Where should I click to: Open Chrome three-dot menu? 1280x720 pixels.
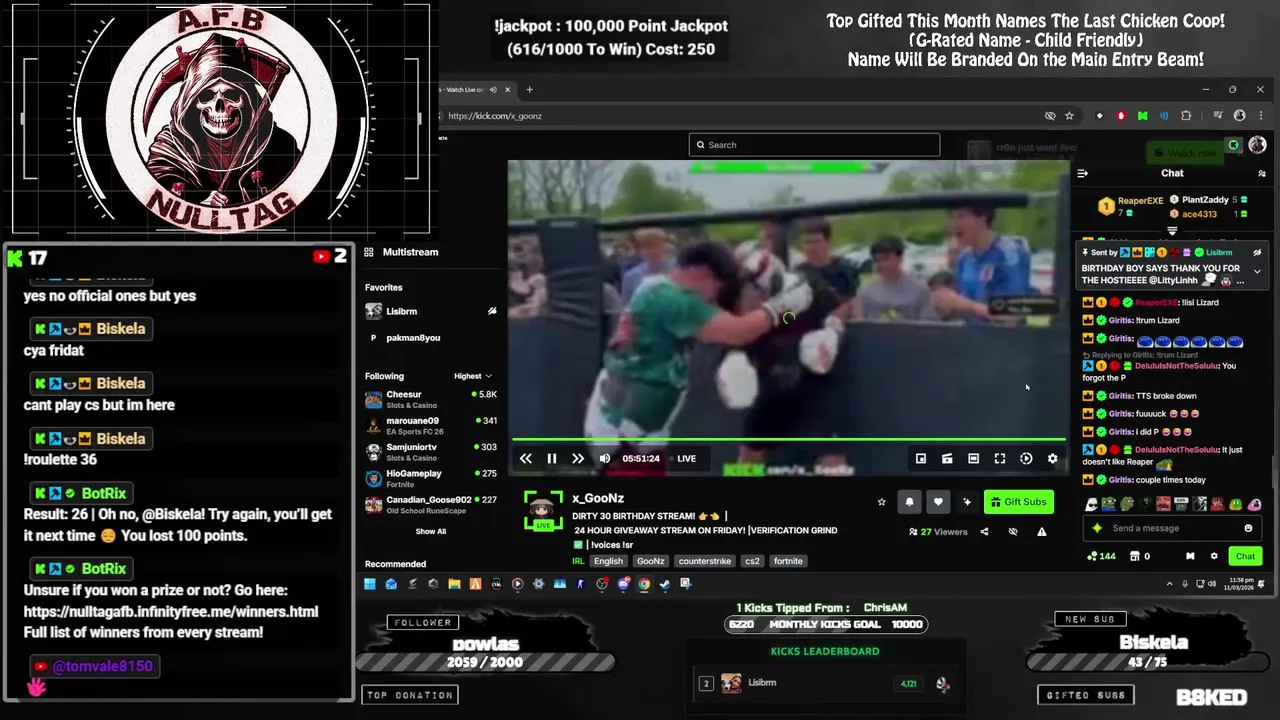pyautogui.click(x=1260, y=116)
